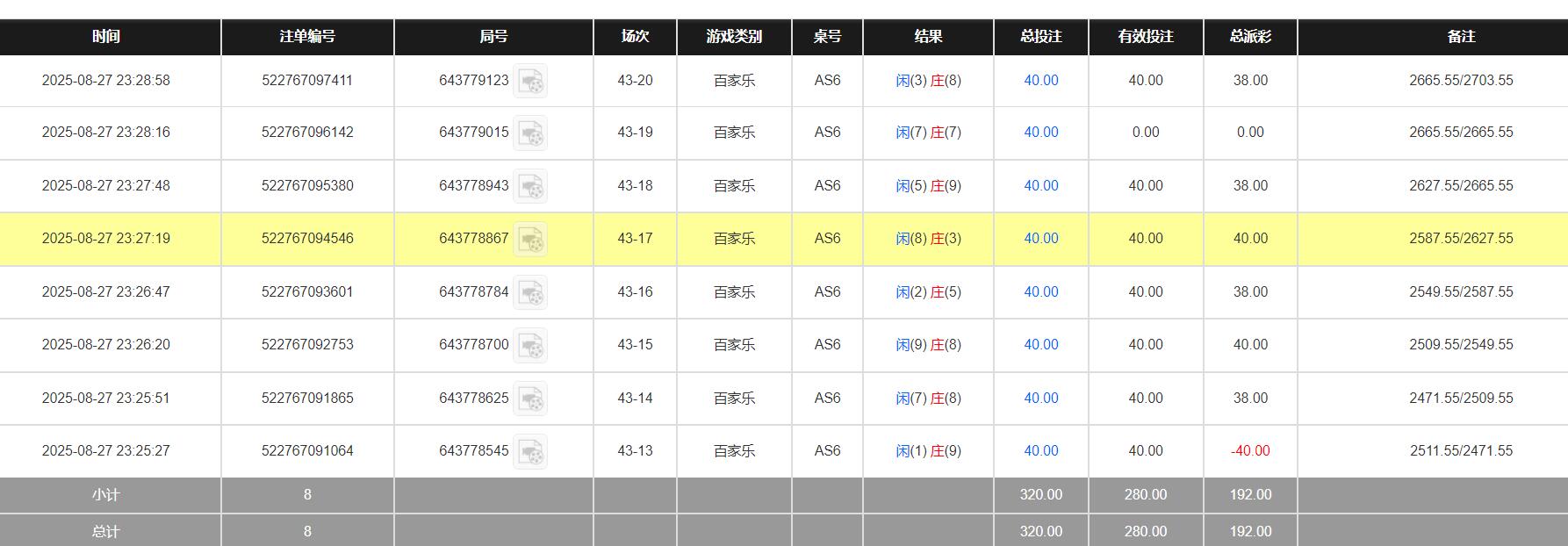Select the red -40.00 payout cell
The image size is (1568, 546).
tap(1250, 451)
